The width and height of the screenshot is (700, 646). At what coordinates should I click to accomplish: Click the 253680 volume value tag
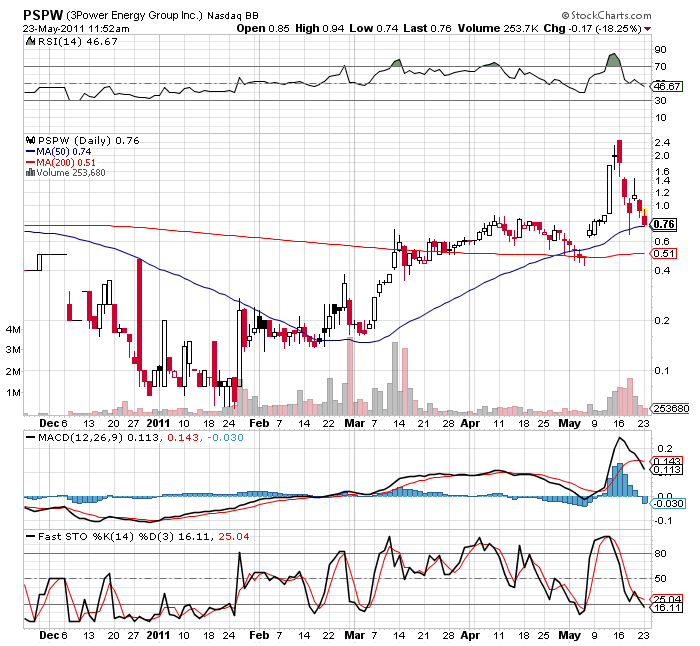point(671,408)
